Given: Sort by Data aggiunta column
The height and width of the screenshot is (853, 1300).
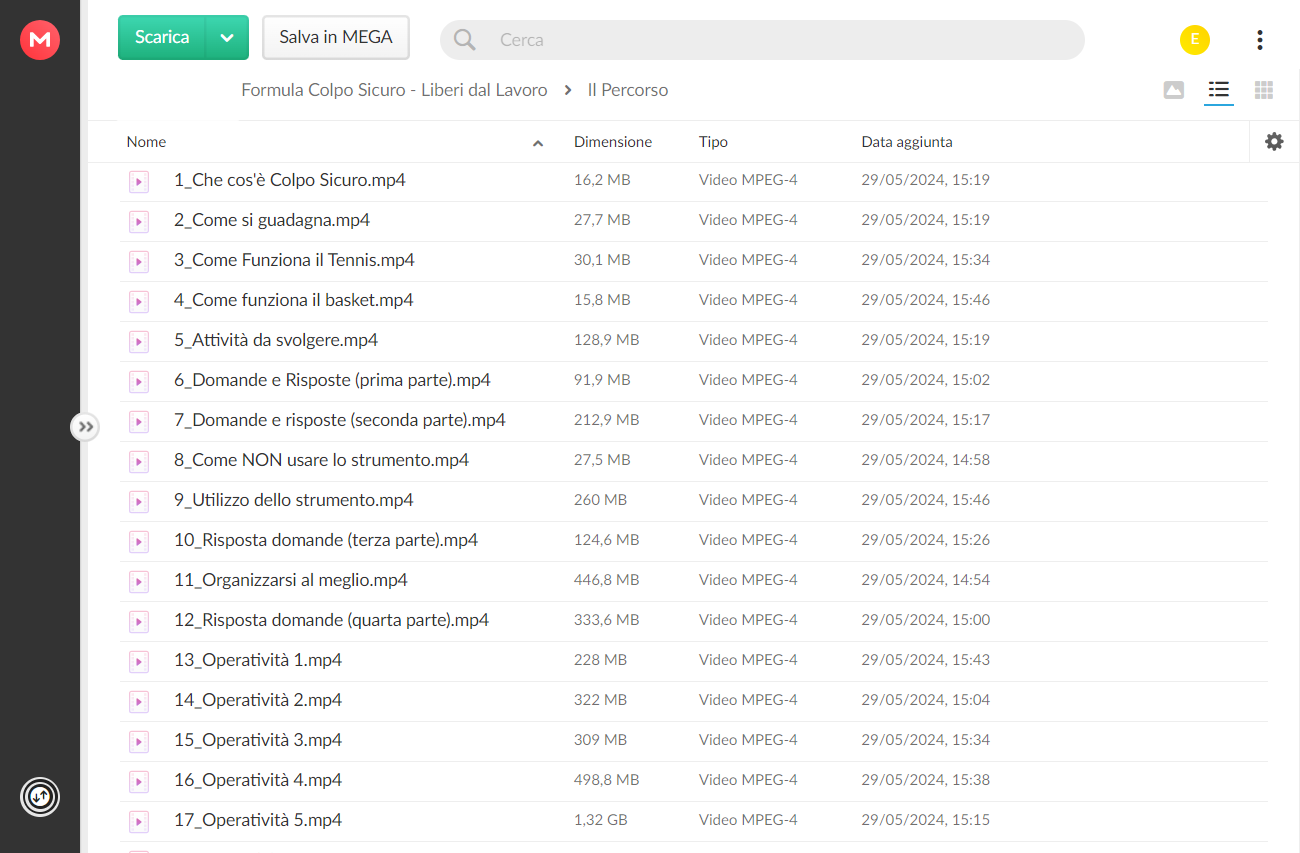Looking at the screenshot, I should [x=907, y=142].
